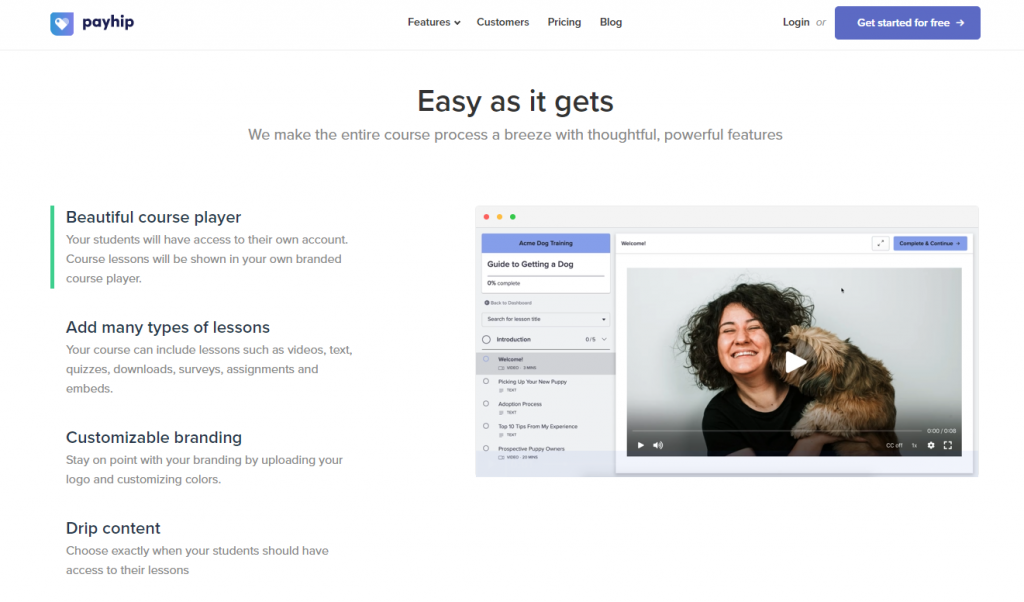1024x602 pixels.
Task: Open the Features dropdown menu
Action: pyautogui.click(x=434, y=22)
